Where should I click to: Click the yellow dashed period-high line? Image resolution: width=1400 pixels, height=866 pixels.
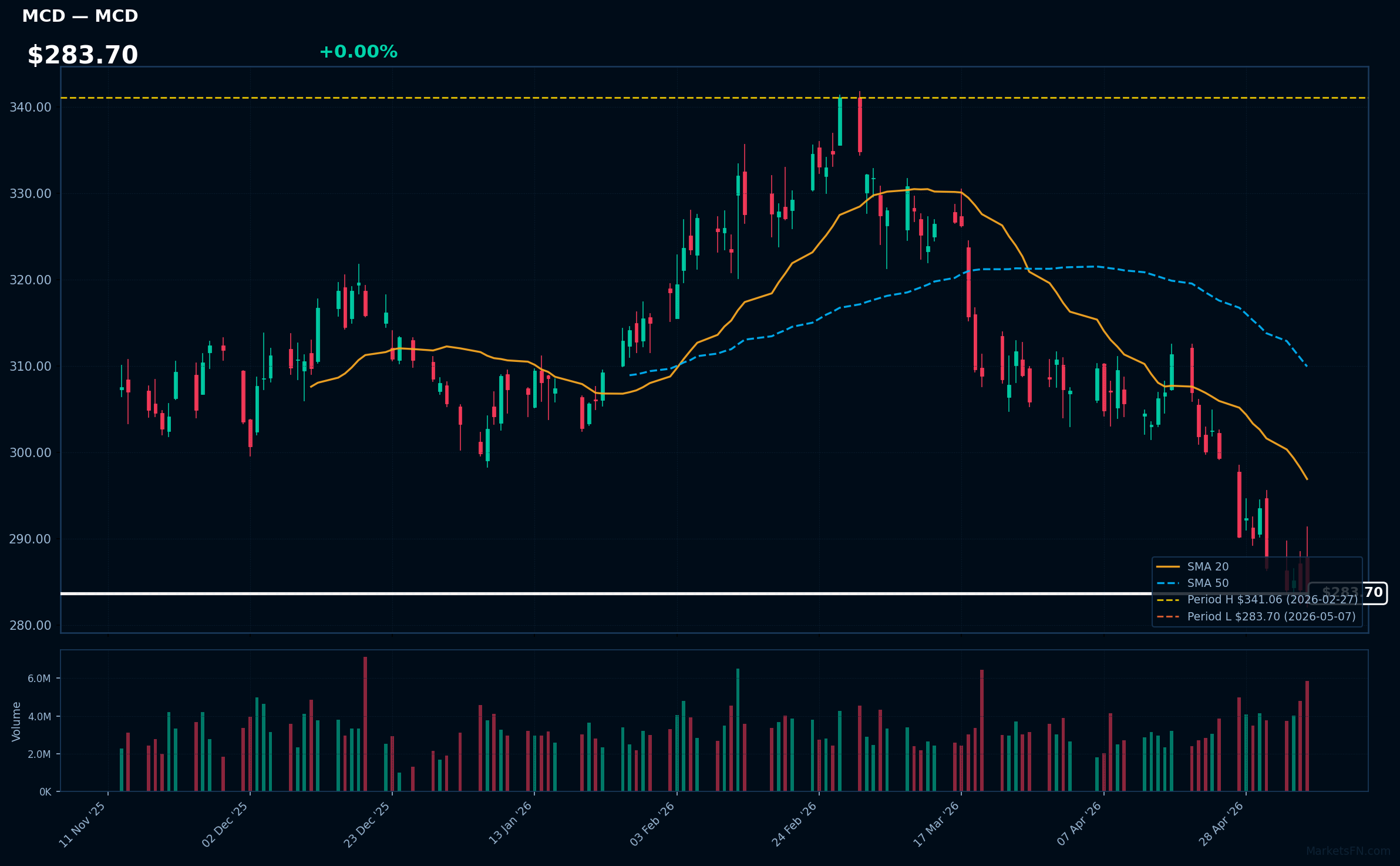(714, 98)
